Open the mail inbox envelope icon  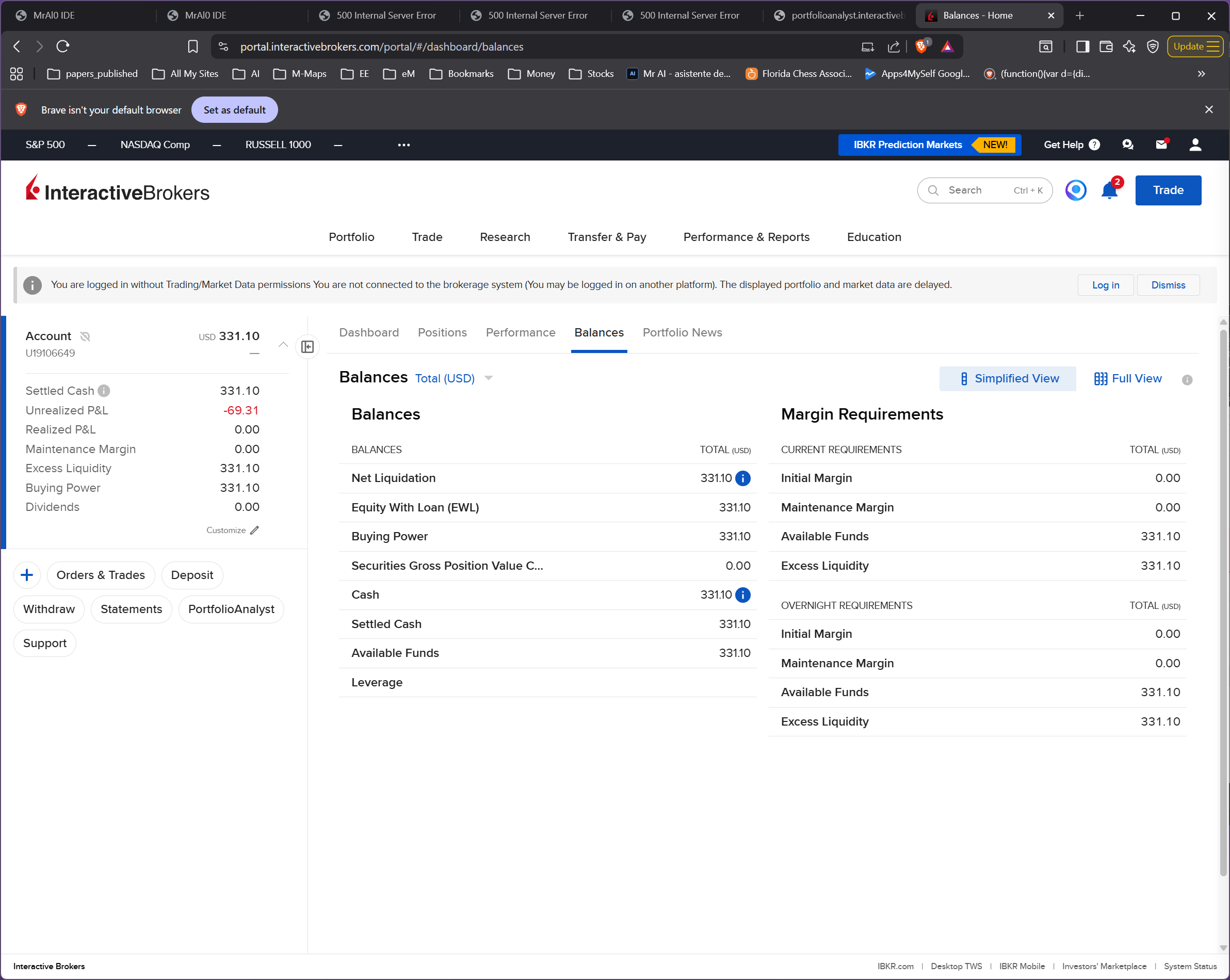pos(1161,144)
